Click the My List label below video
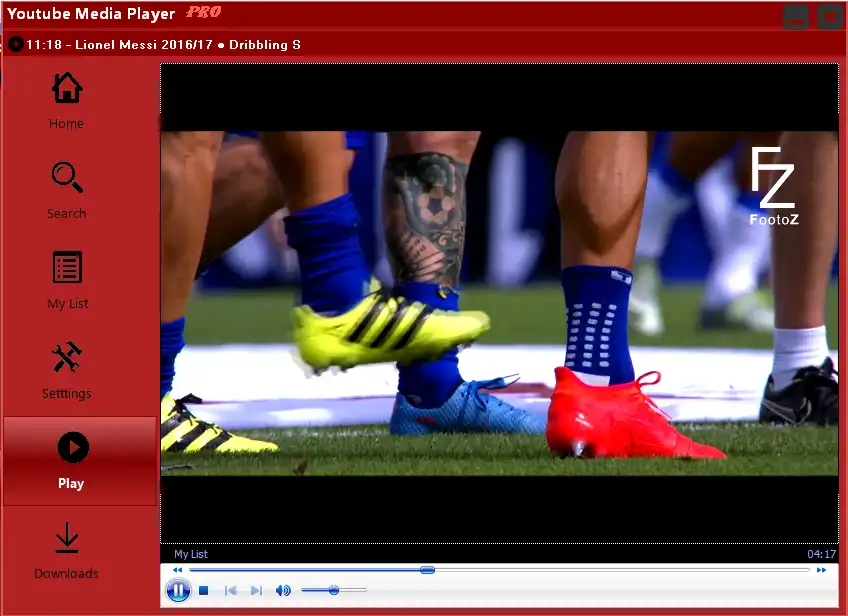848x616 pixels. pyautogui.click(x=191, y=554)
